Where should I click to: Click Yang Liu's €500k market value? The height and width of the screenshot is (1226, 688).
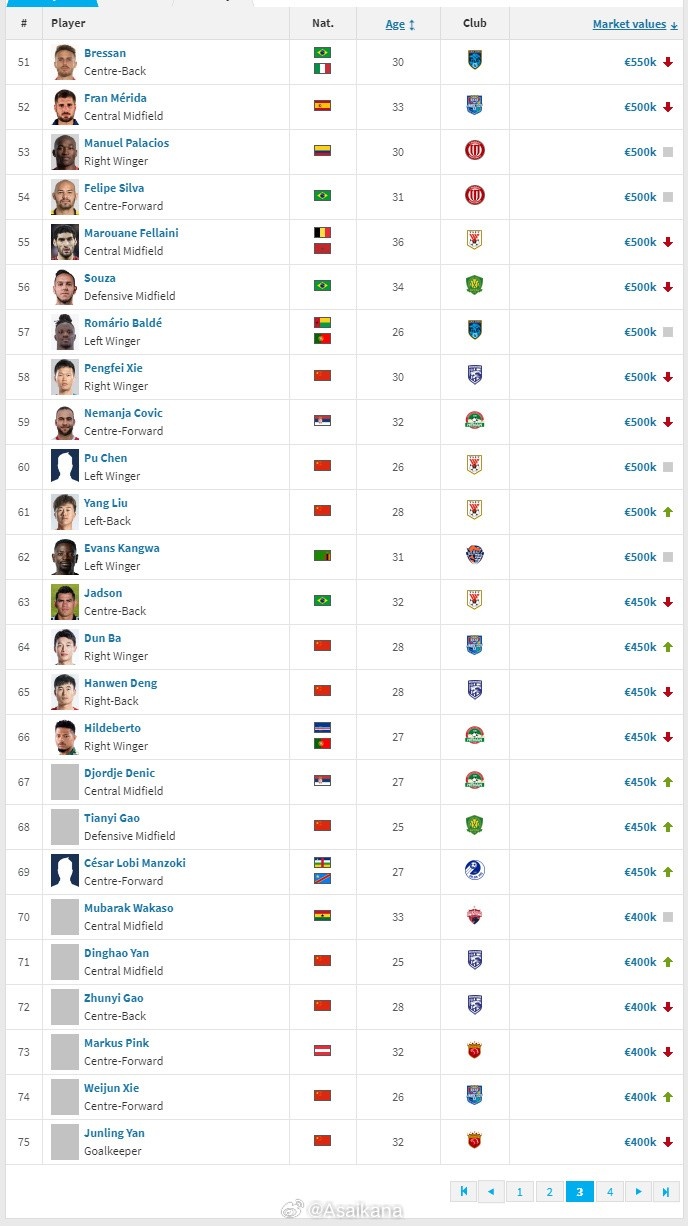[640, 512]
